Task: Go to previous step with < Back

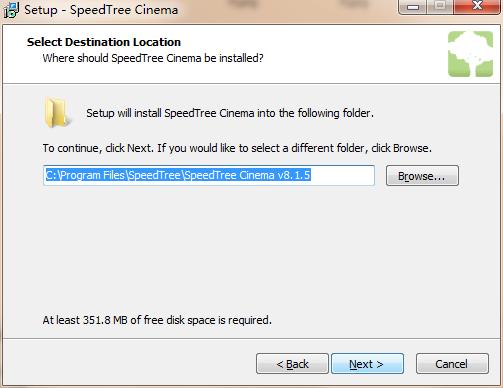Action: click(292, 364)
